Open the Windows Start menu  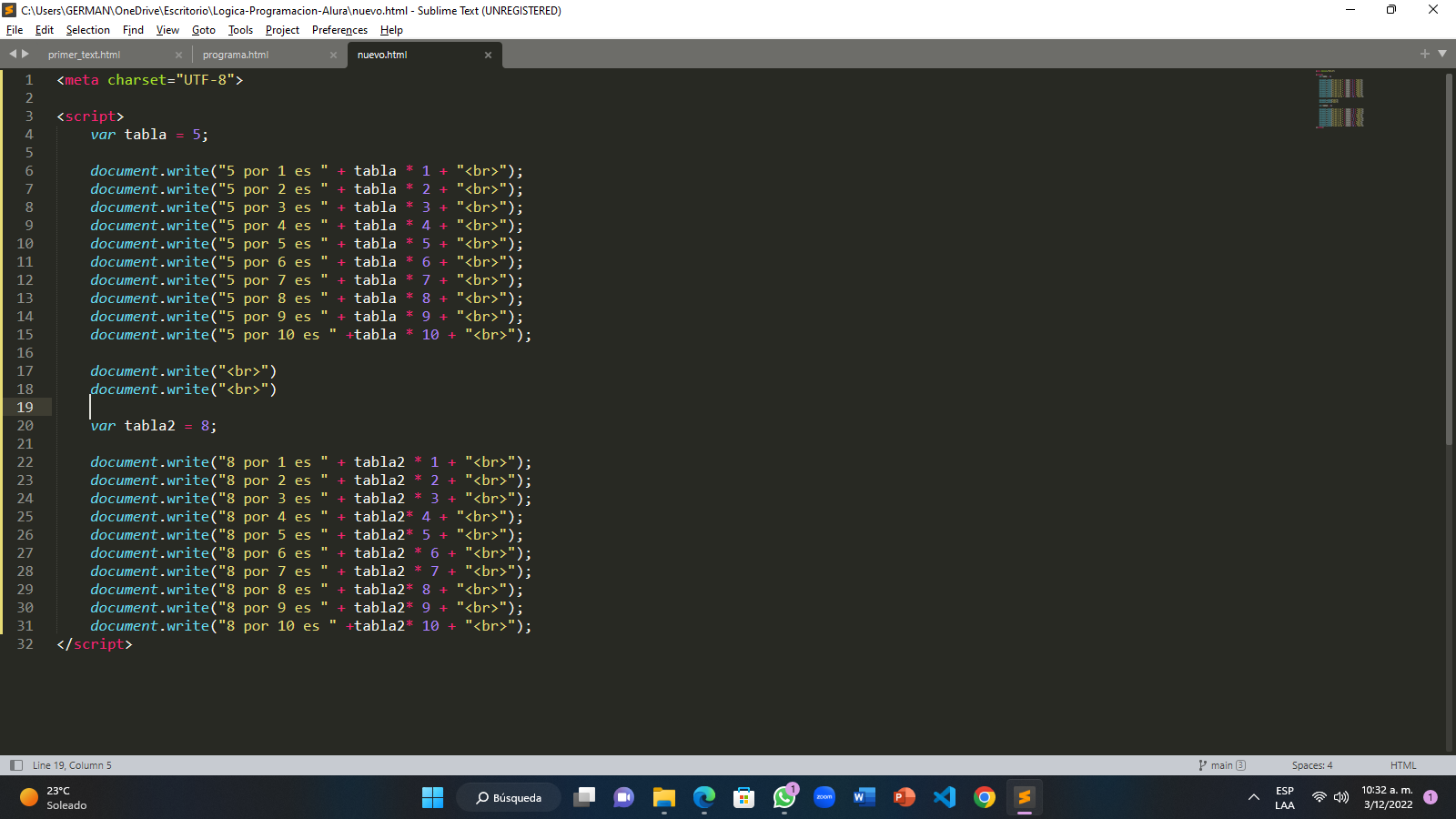click(x=432, y=798)
